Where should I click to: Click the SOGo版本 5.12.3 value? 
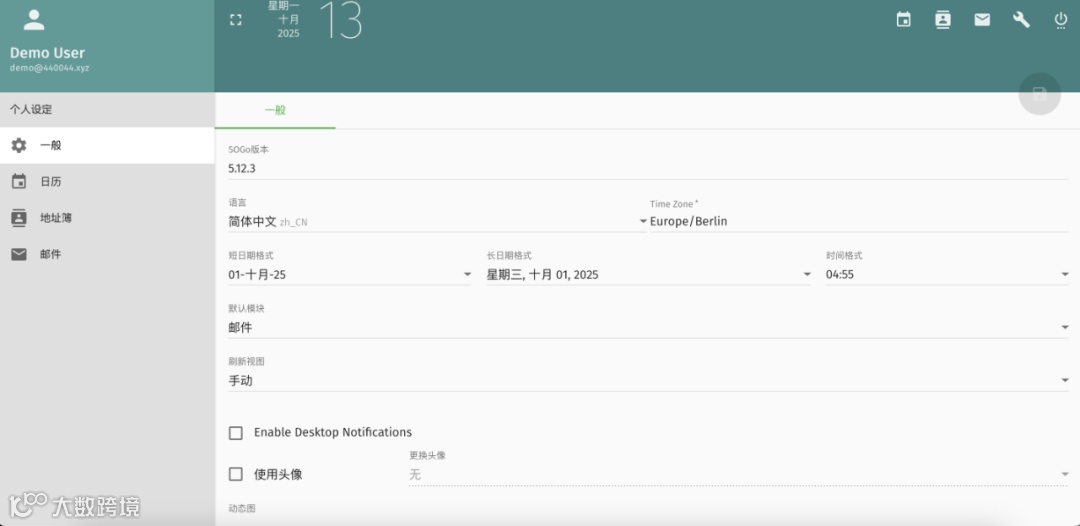coord(242,168)
